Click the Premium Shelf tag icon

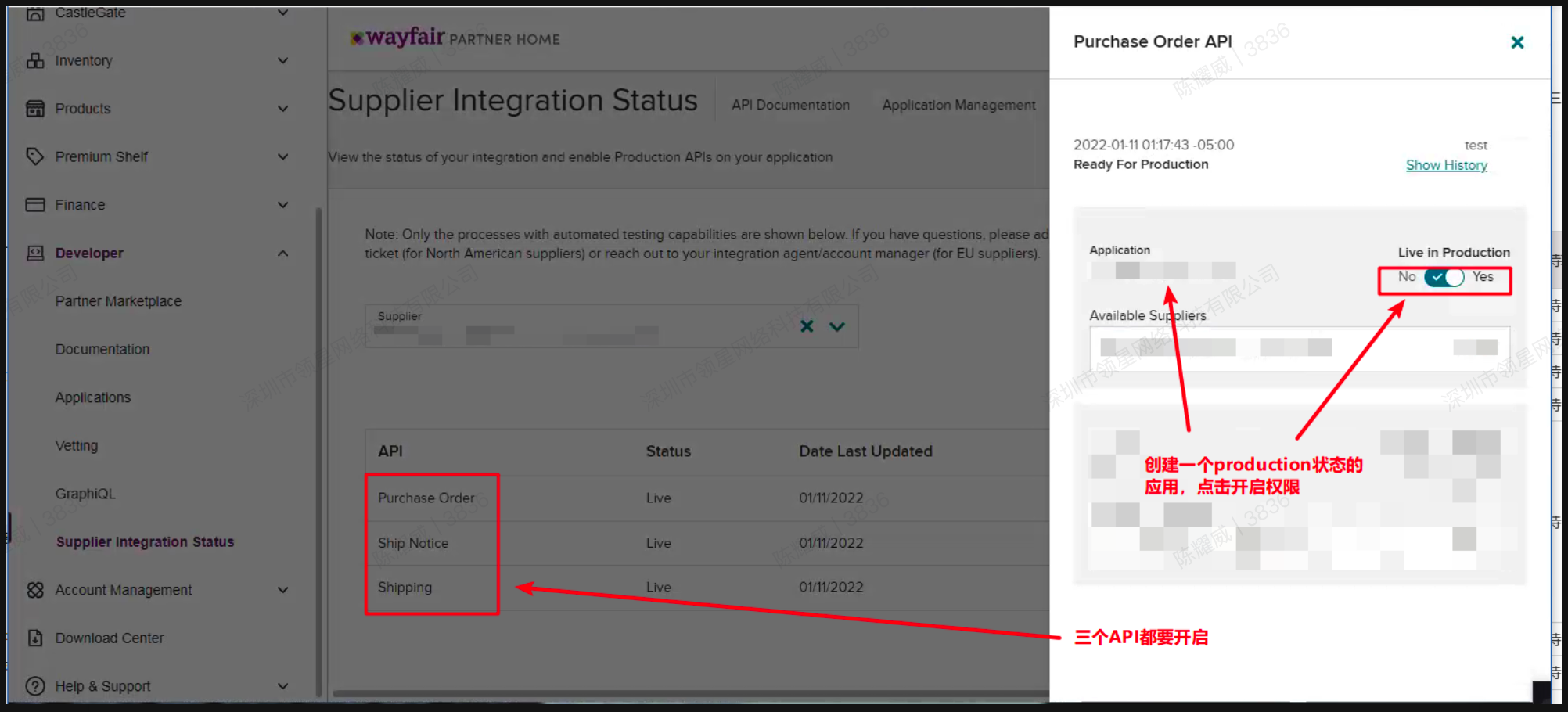(35, 156)
